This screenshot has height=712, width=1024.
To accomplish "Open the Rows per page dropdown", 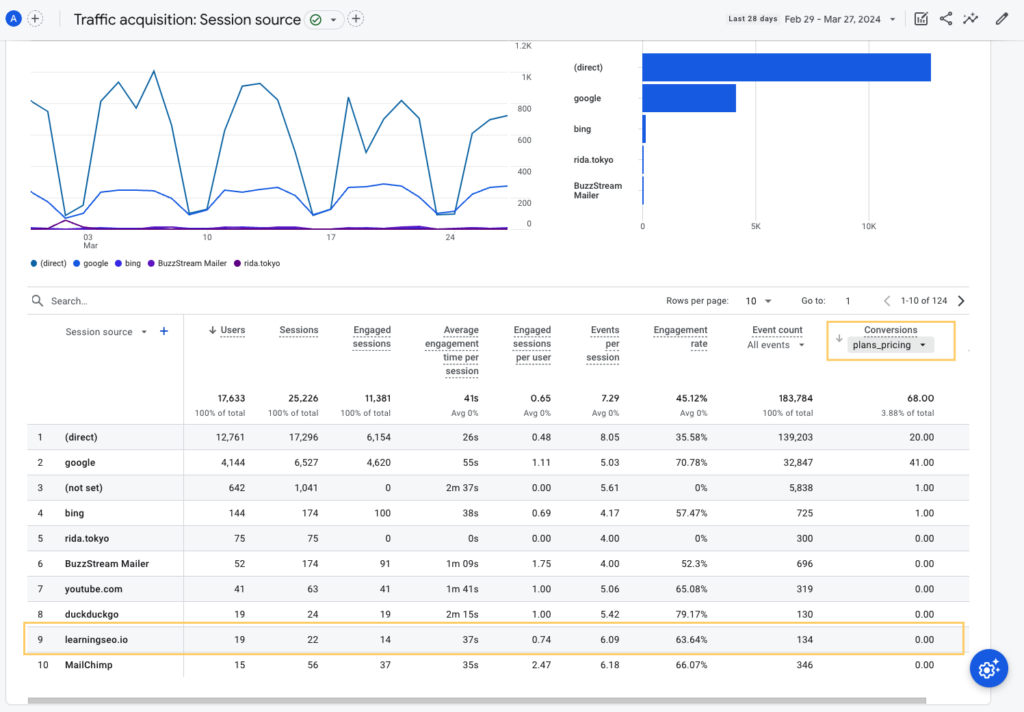I will 759,300.
